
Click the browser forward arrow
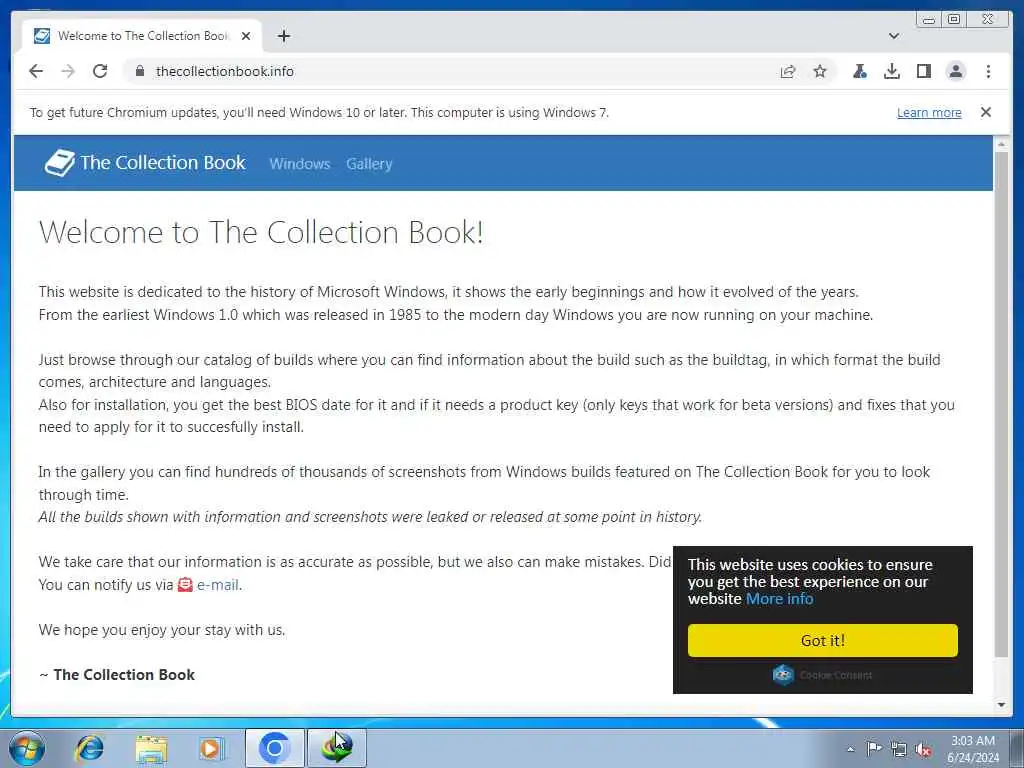tap(68, 71)
